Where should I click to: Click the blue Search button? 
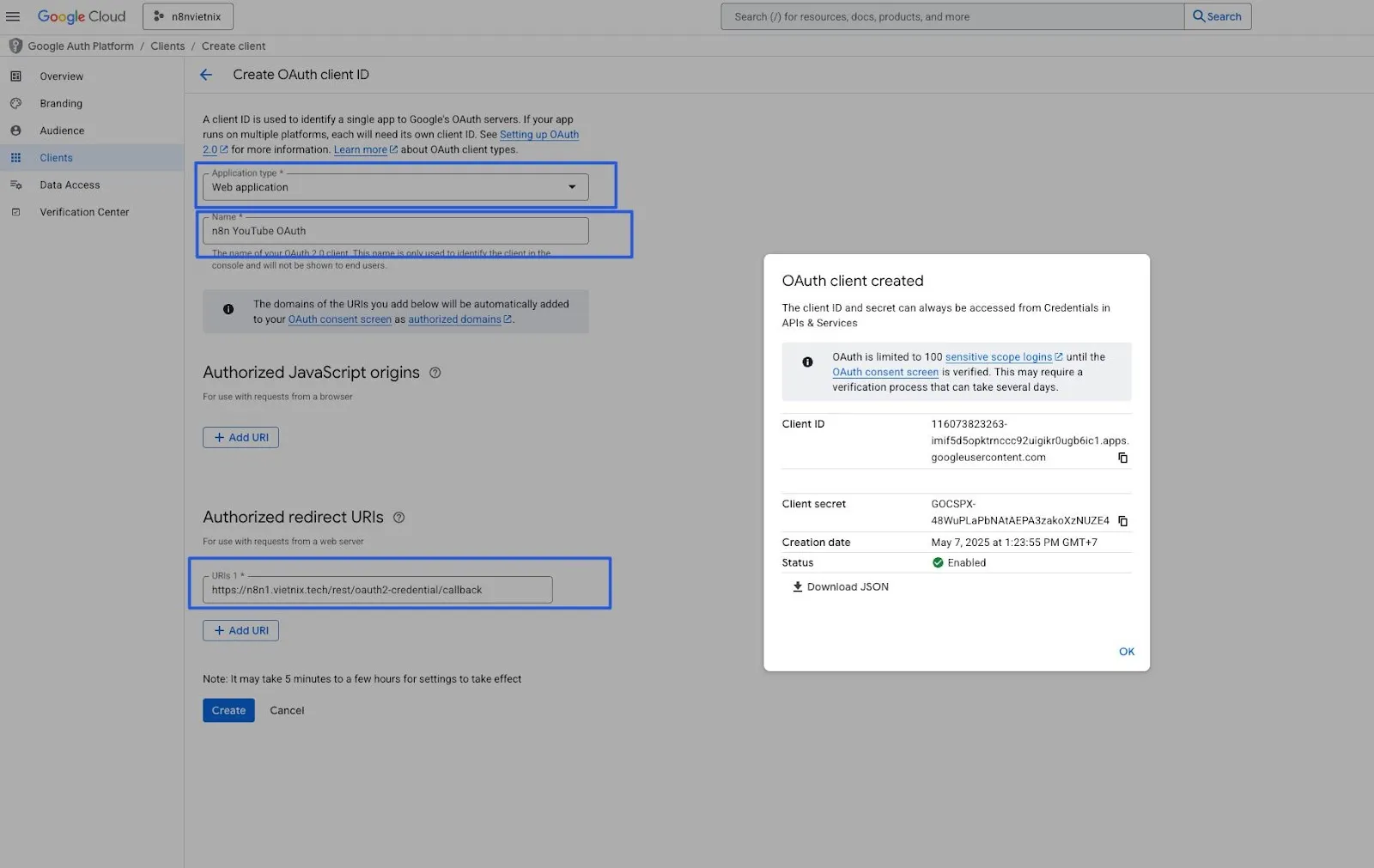click(1218, 16)
